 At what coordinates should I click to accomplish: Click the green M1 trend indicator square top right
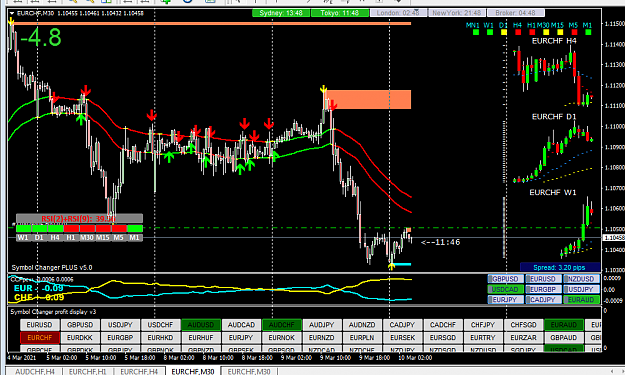[x=588, y=32]
